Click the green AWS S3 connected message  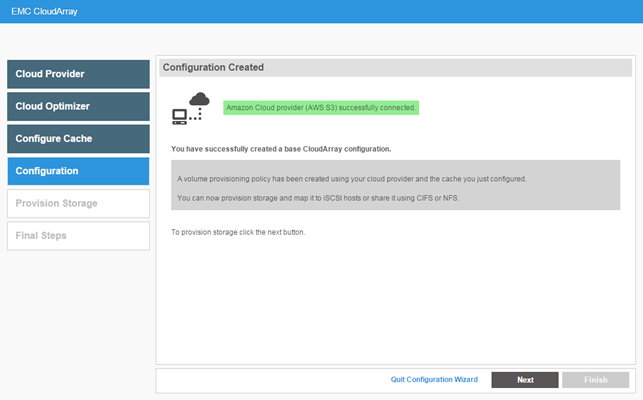tap(321, 108)
